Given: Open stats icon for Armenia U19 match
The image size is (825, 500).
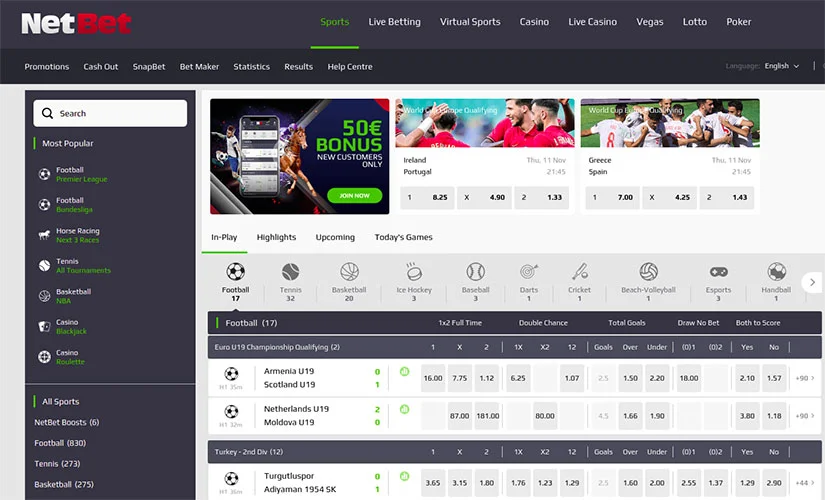Looking at the screenshot, I should (404, 372).
